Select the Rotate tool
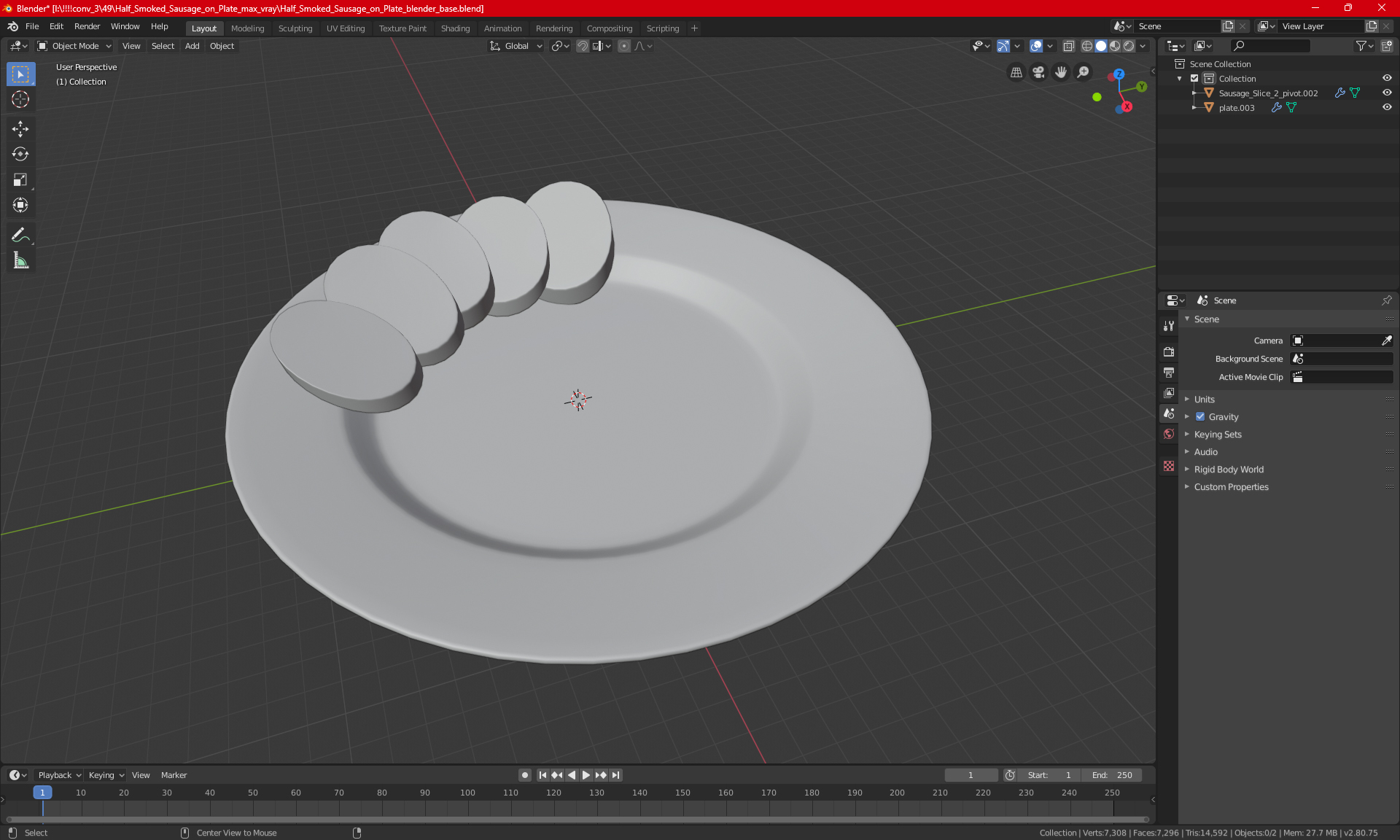Viewport: 1400px width, 840px height. [20, 154]
